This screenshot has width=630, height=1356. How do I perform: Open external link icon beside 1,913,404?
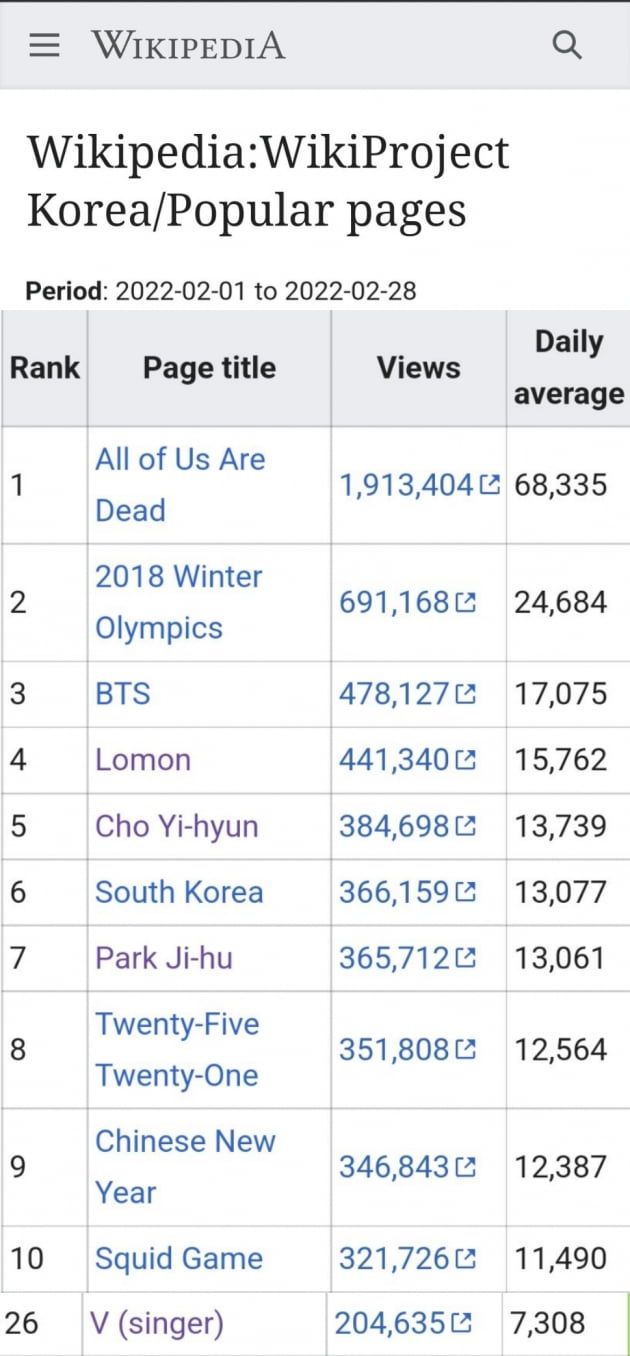(x=489, y=486)
